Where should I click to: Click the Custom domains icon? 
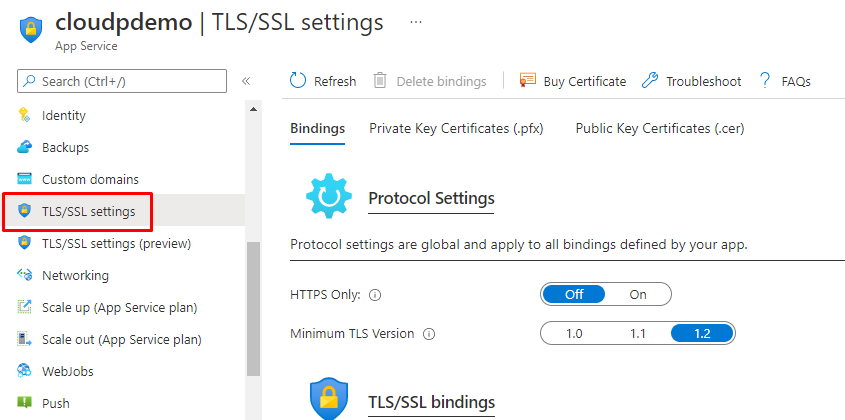point(25,179)
